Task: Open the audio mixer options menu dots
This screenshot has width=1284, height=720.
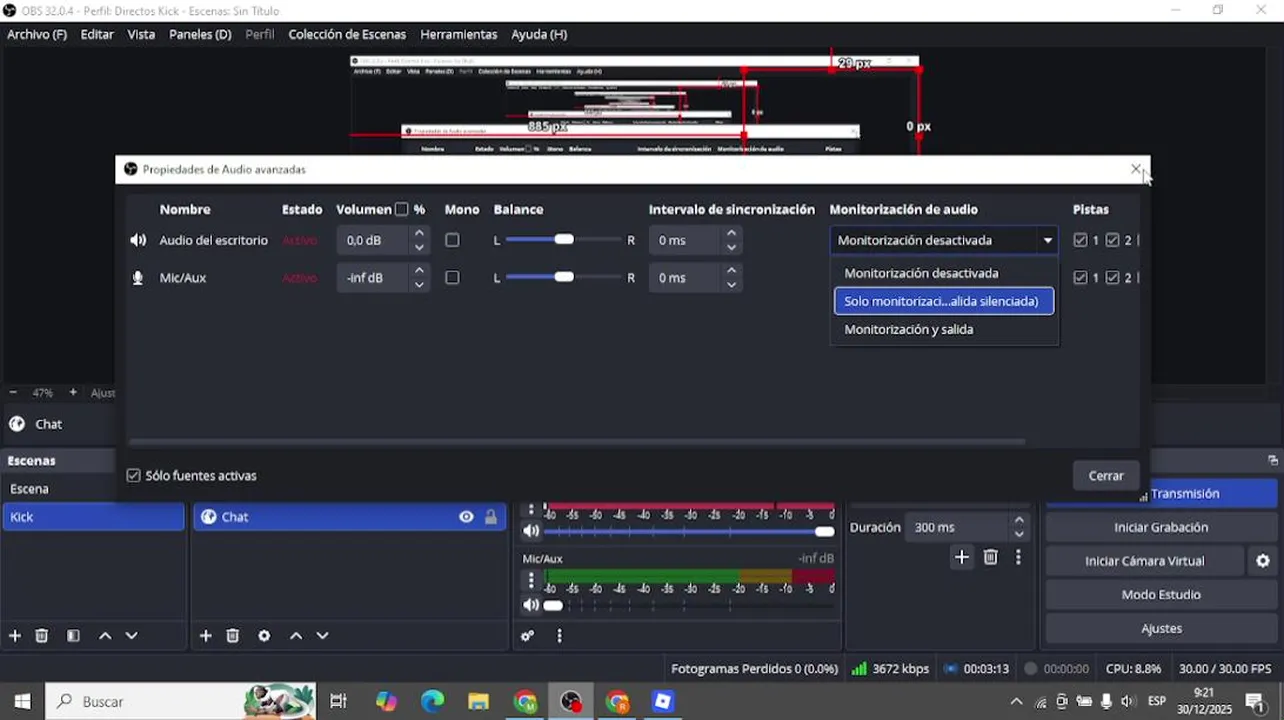Action: click(x=559, y=636)
